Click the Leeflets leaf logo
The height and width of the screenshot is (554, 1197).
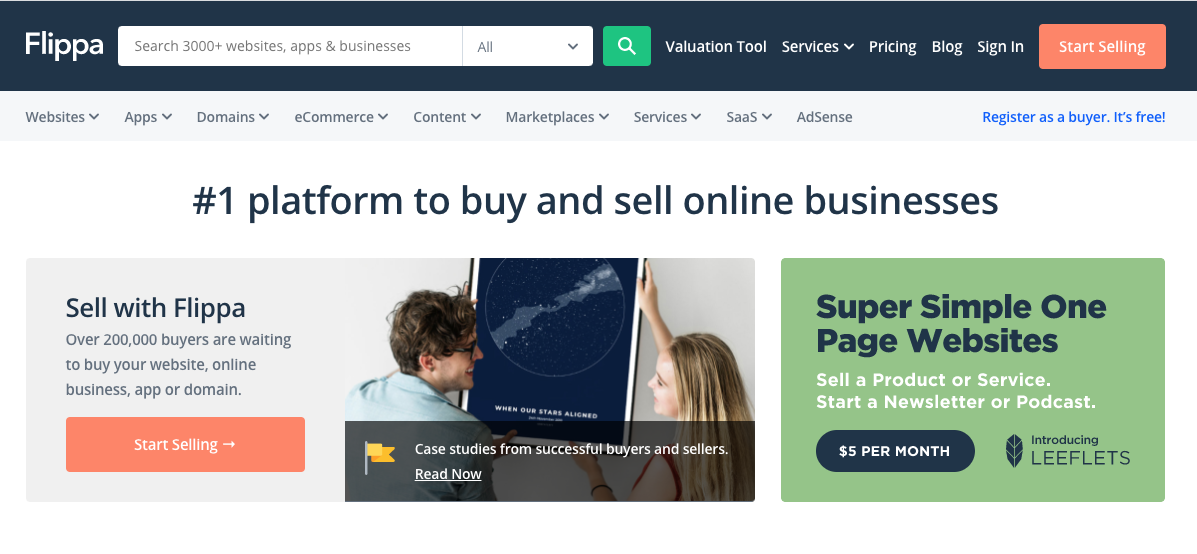click(1014, 450)
